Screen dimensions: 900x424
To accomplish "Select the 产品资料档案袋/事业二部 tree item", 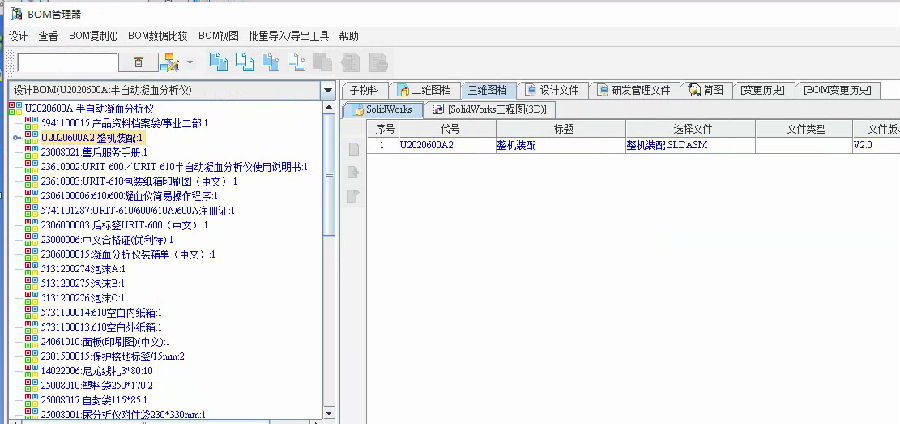I will point(125,123).
